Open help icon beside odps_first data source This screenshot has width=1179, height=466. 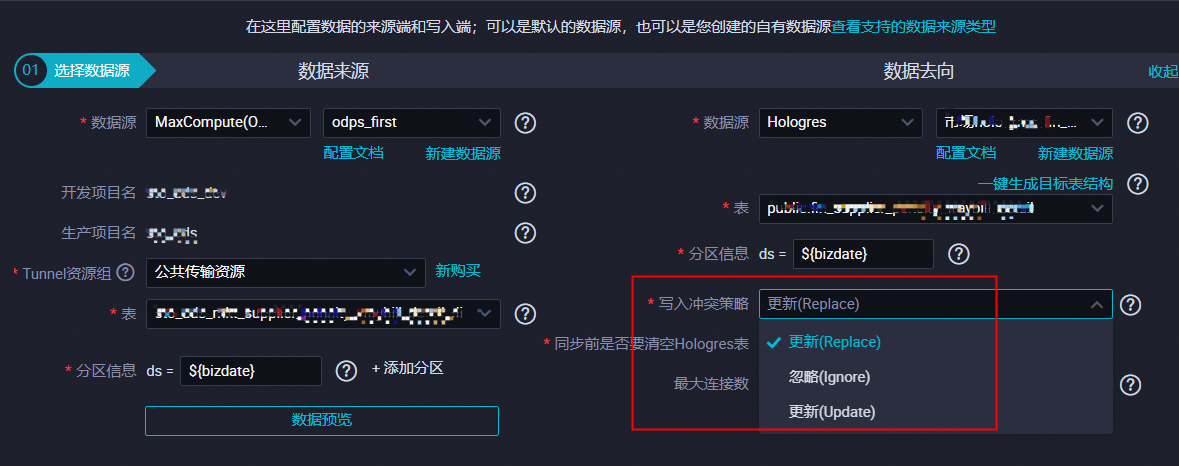coord(525,123)
